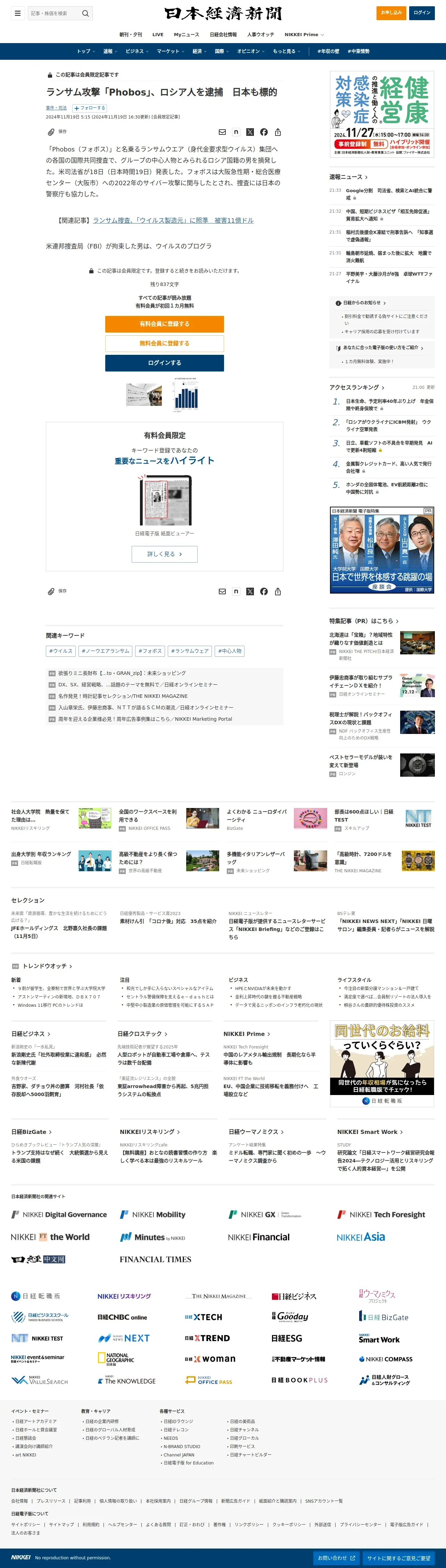Open NIKKEI Asia logo
Screen dimensions: 446x1568
(361, 1237)
